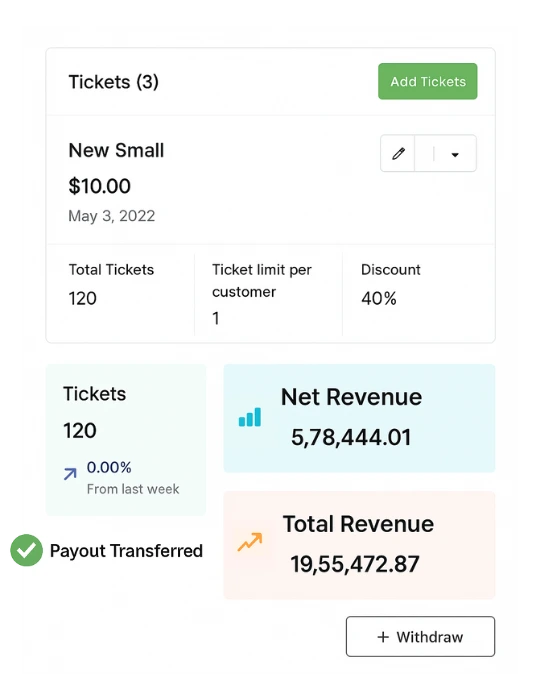
Task: Select the Total Tickets 120 cell
Action: pyautogui.click(x=120, y=294)
